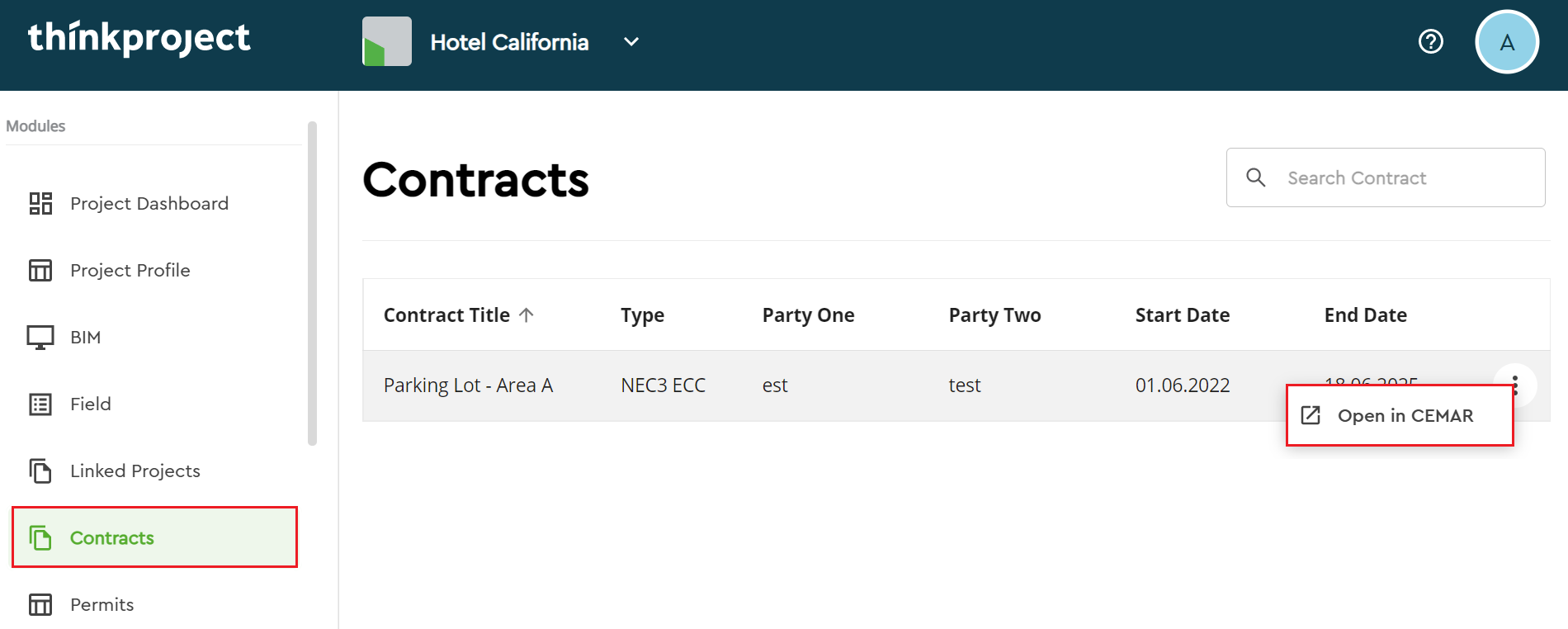The width and height of the screenshot is (1568, 629).
Task: Click the thinkproject logo
Action: (139, 39)
